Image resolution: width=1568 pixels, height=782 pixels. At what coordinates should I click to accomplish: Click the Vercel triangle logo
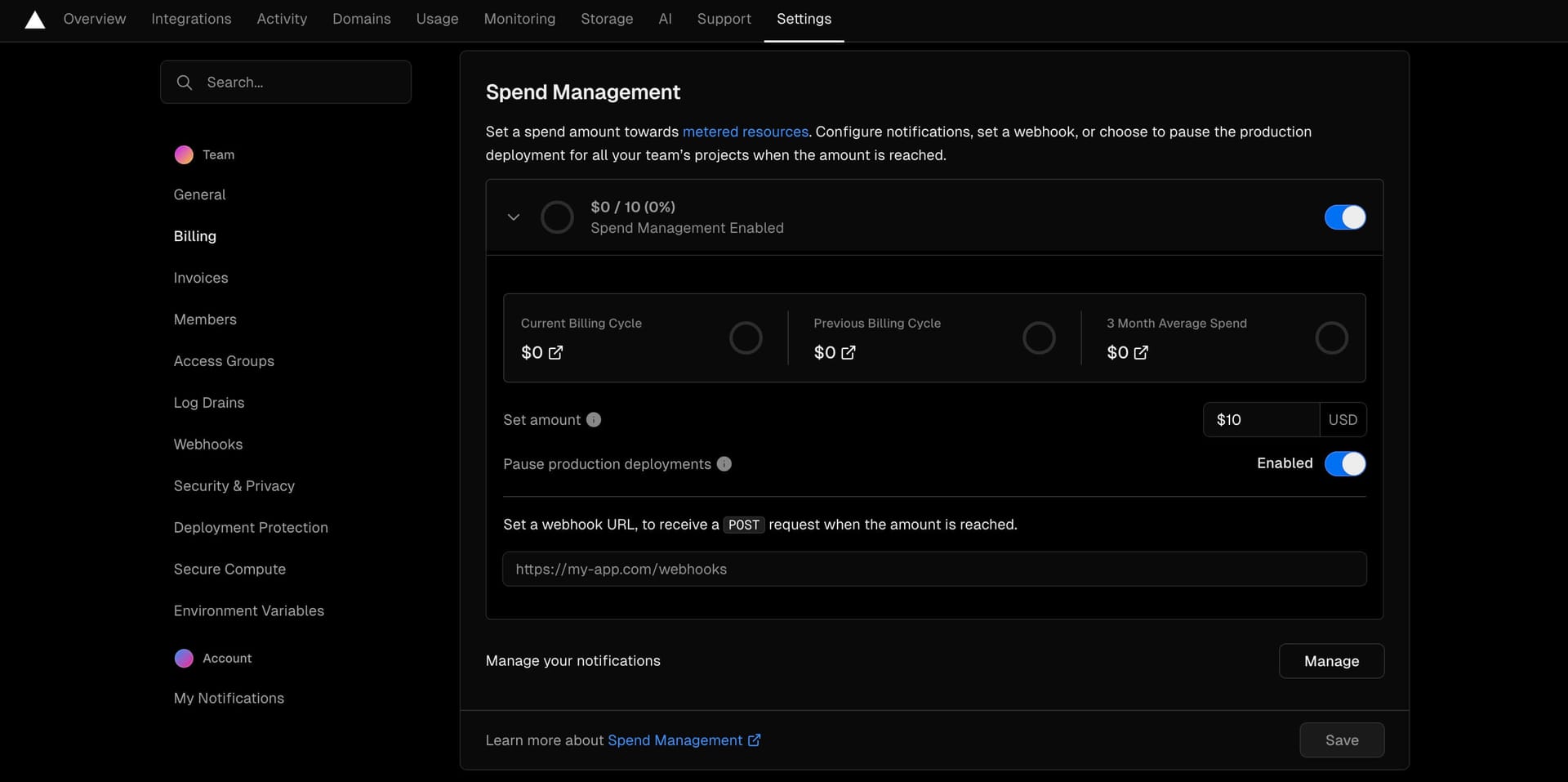[x=34, y=20]
